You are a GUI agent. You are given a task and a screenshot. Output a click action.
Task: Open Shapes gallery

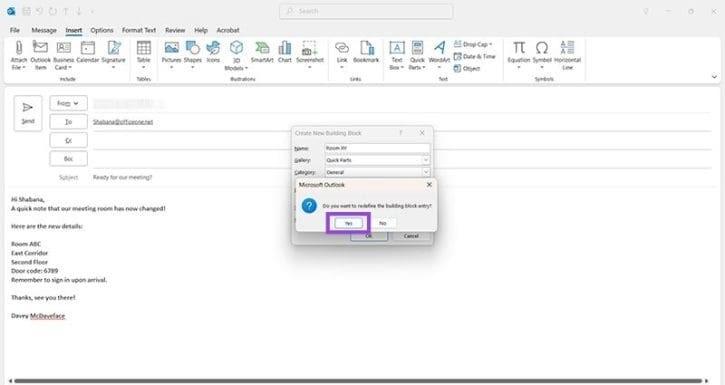(x=192, y=55)
